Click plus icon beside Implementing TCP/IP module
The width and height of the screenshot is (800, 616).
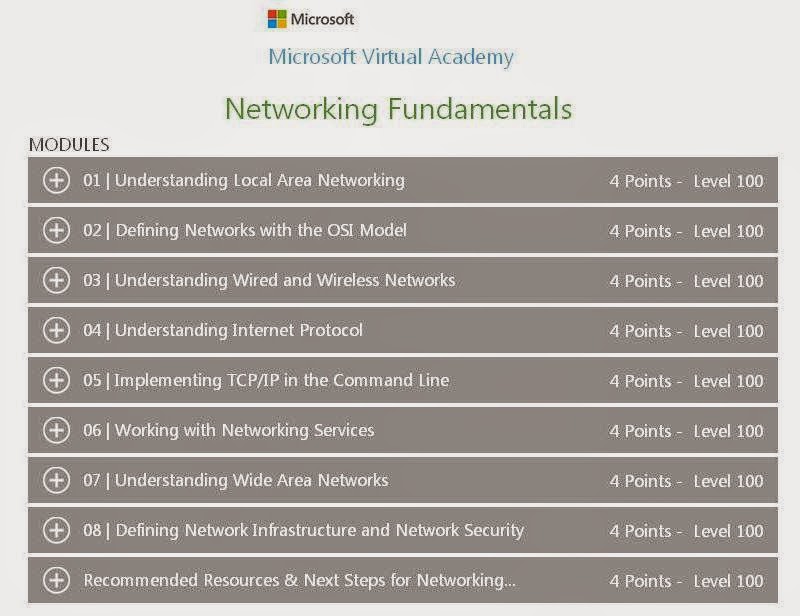click(57, 381)
